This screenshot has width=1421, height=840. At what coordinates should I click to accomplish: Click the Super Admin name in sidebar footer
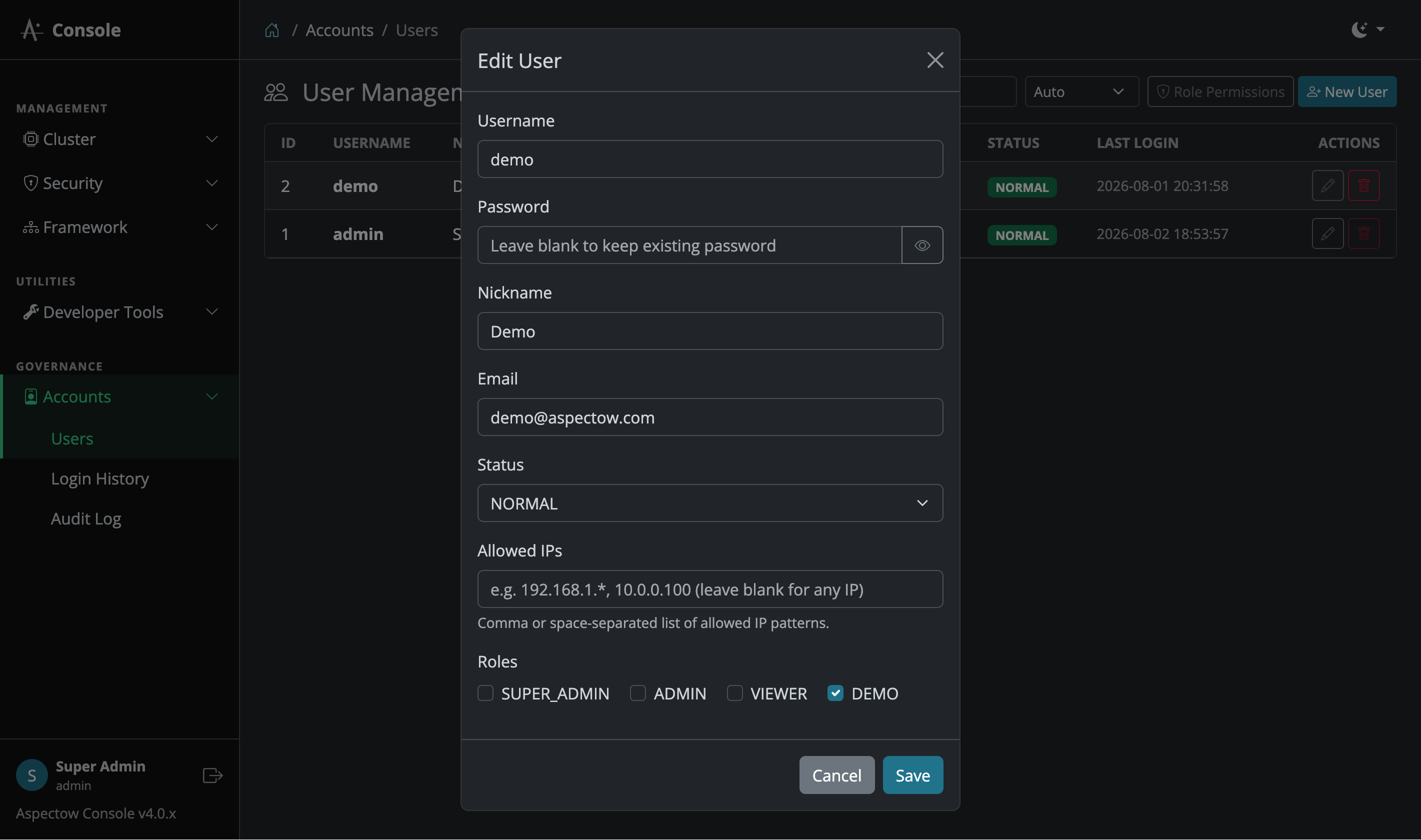[x=100, y=766]
